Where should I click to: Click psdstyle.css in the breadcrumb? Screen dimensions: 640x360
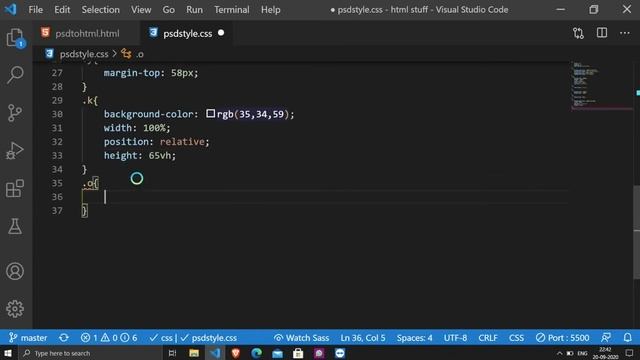(84, 54)
